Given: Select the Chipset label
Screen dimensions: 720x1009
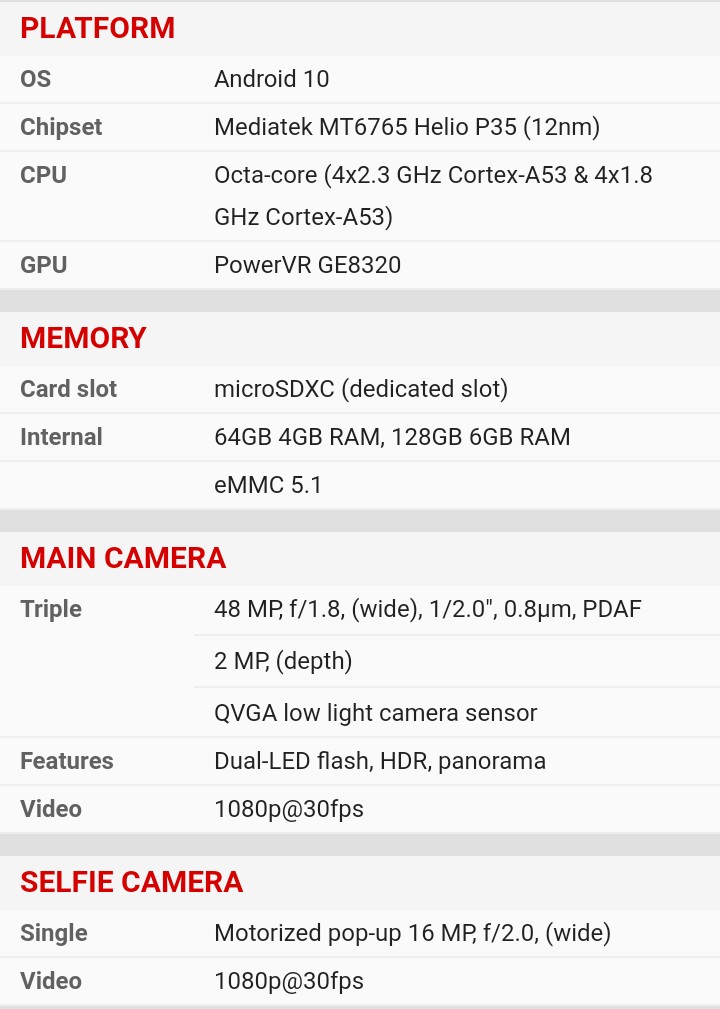Looking at the screenshot, I should pos(61,127).
